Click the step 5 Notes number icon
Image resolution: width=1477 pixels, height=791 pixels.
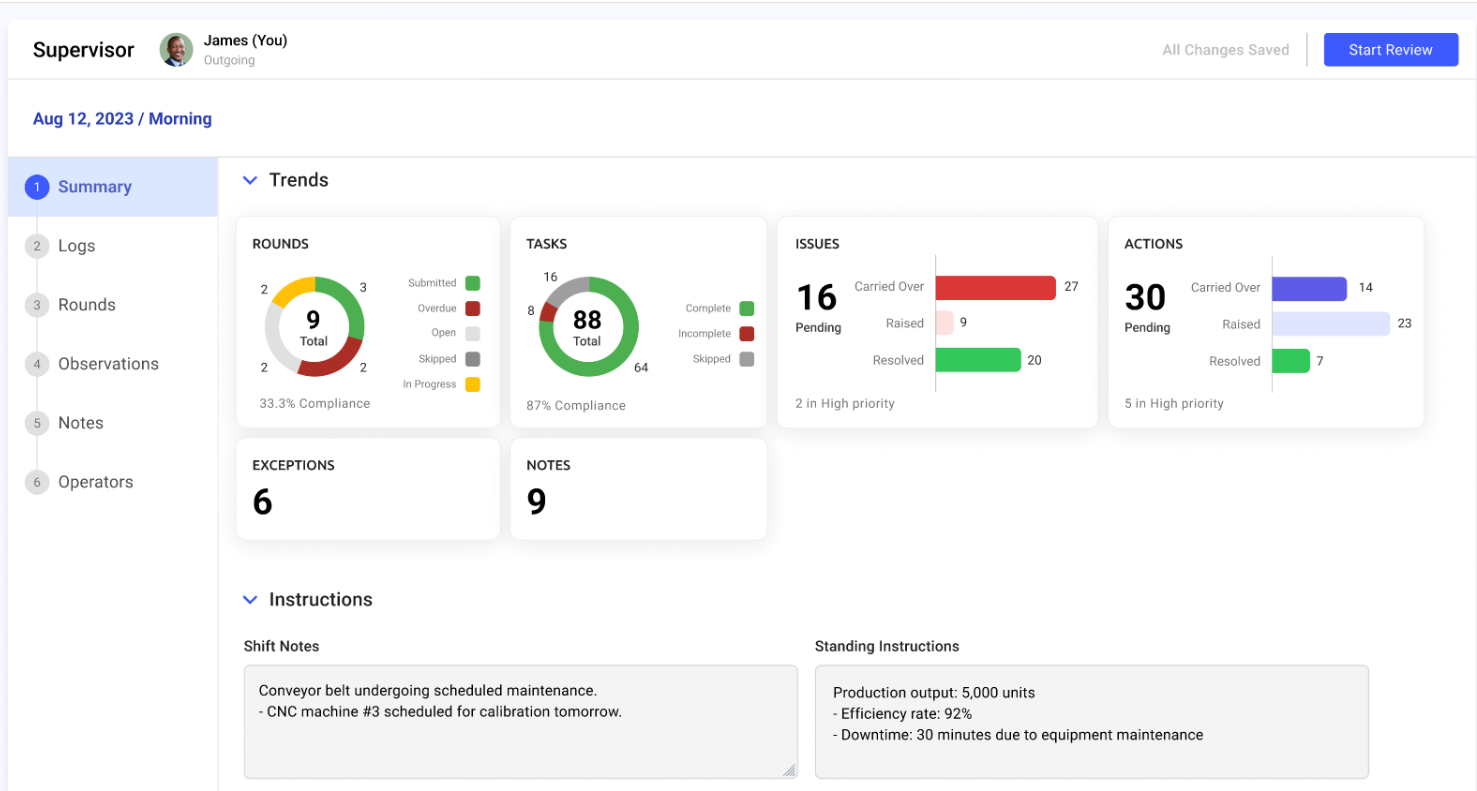(x=37, y=423)
